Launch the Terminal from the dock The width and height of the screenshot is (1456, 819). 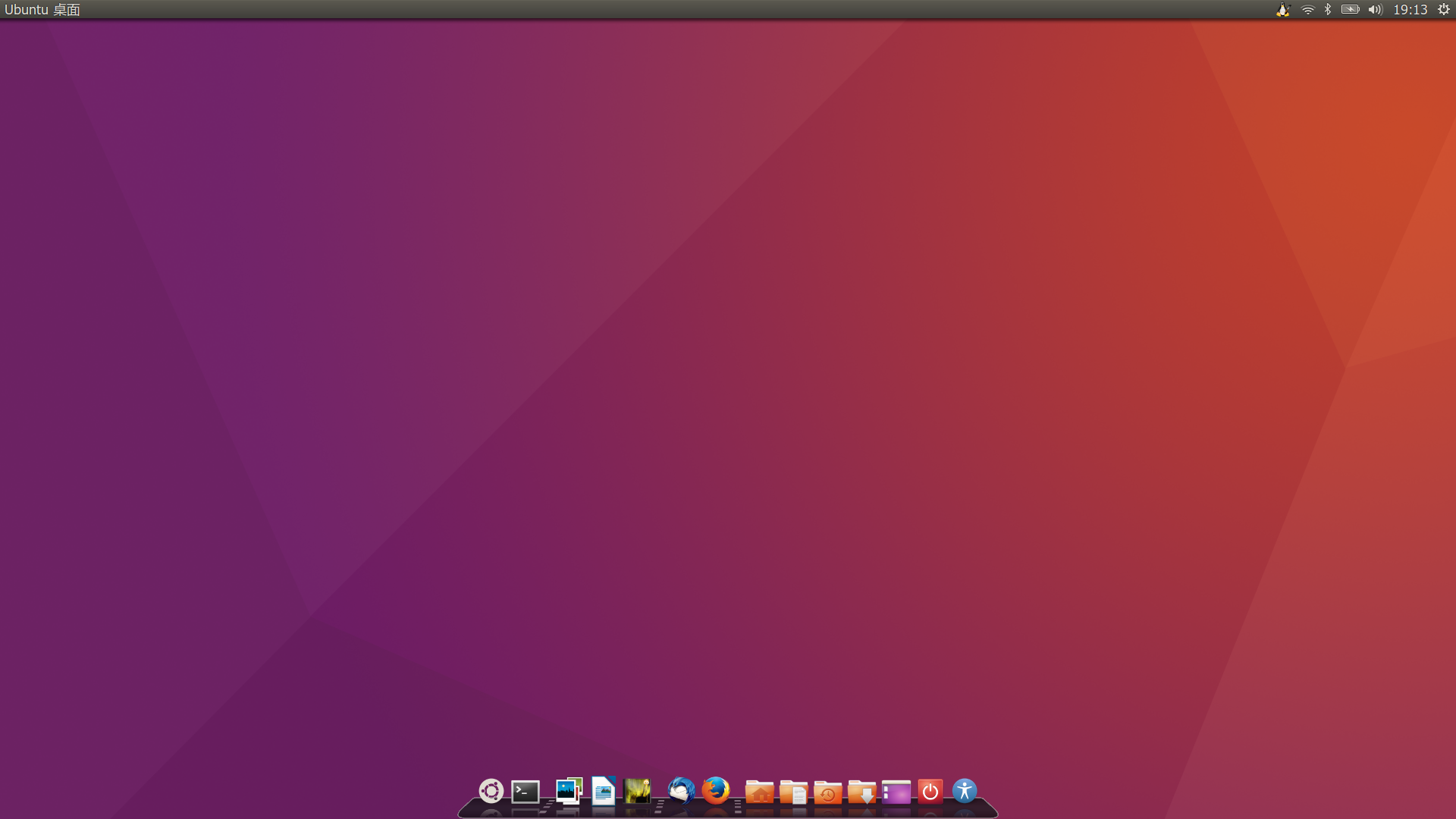(526, 792)
